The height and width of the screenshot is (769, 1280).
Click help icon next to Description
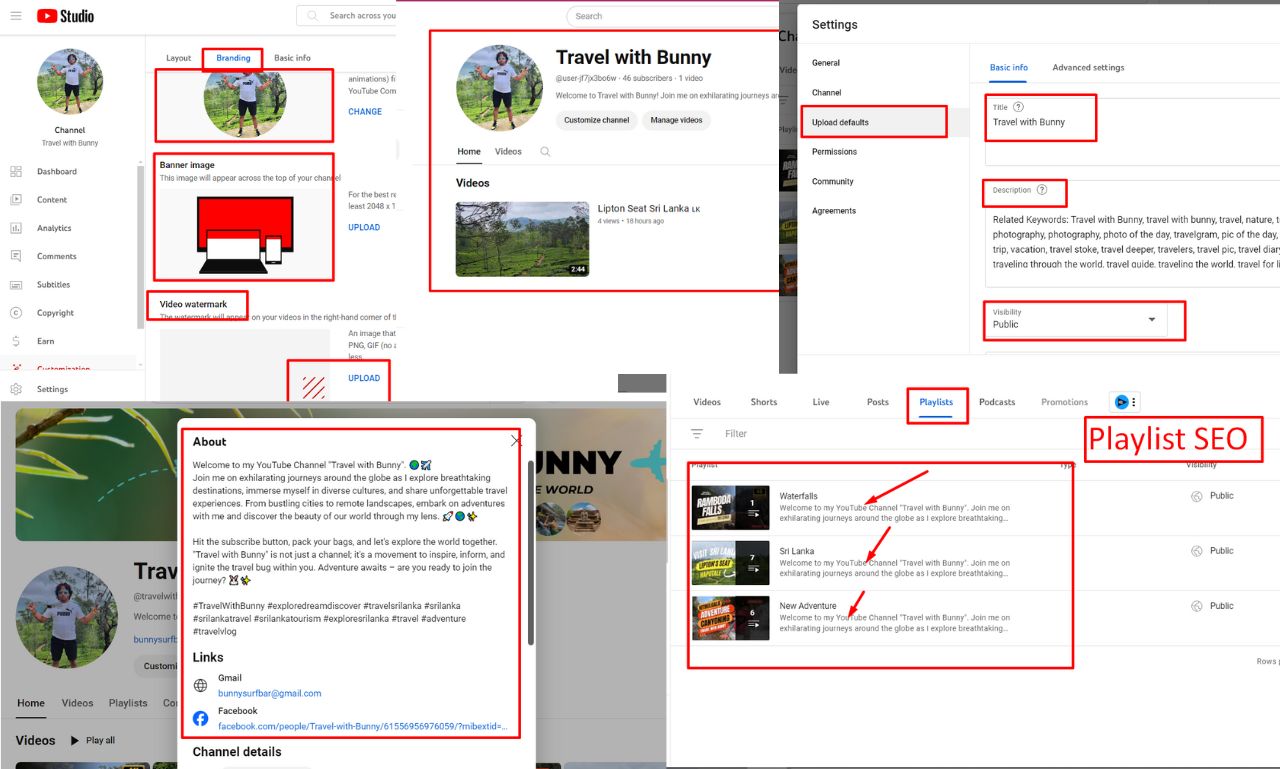coord(1042,190)
